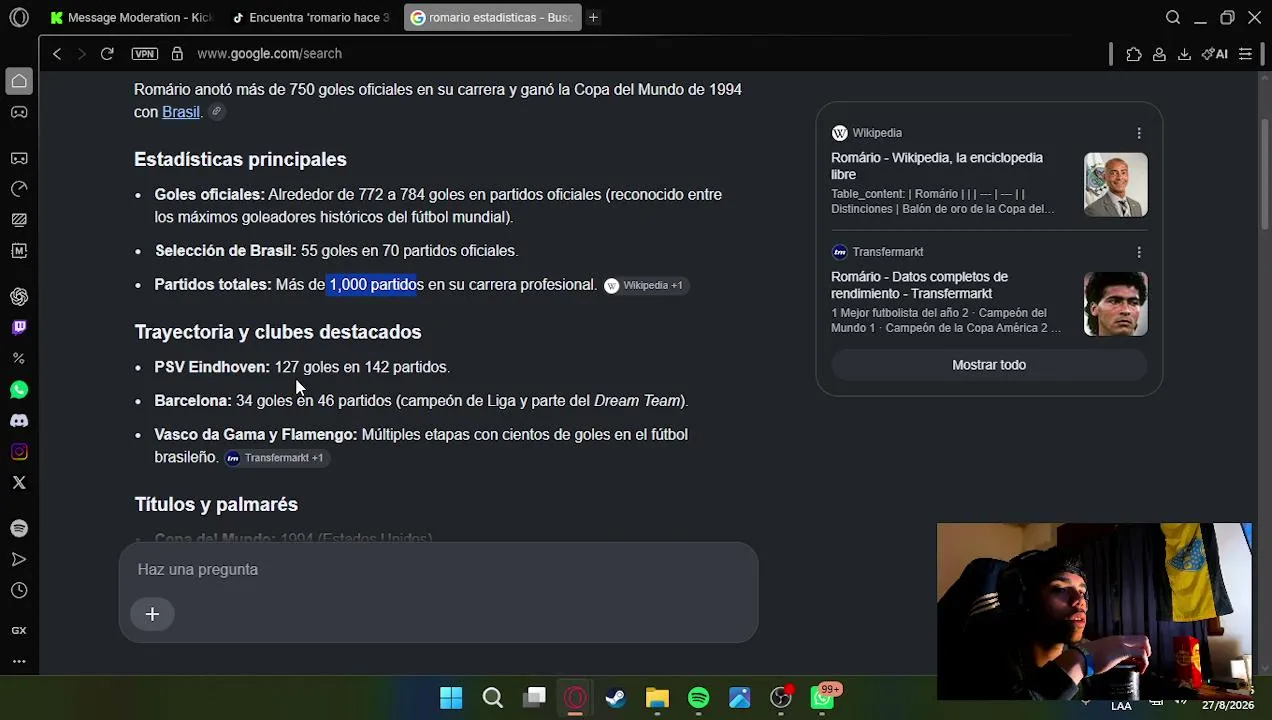This screenshot has height=720, width=1272.
Task: Open the percent deals sidebar icon
Action: coord(19,358)
